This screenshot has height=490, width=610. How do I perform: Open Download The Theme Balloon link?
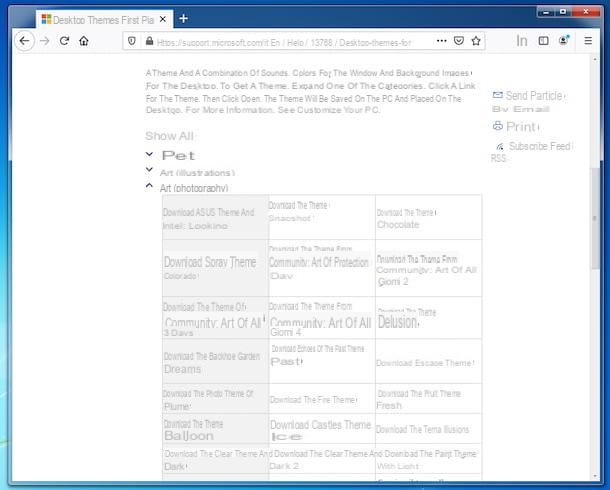(193, 430)
